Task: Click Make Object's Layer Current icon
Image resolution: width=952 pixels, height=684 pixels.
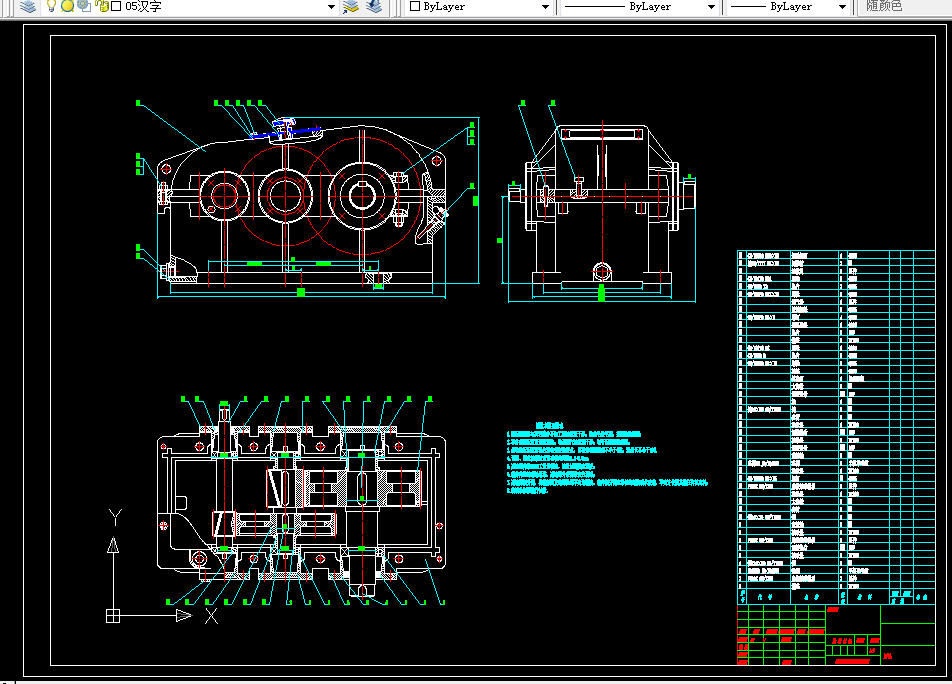Action: tap(351, 6)
